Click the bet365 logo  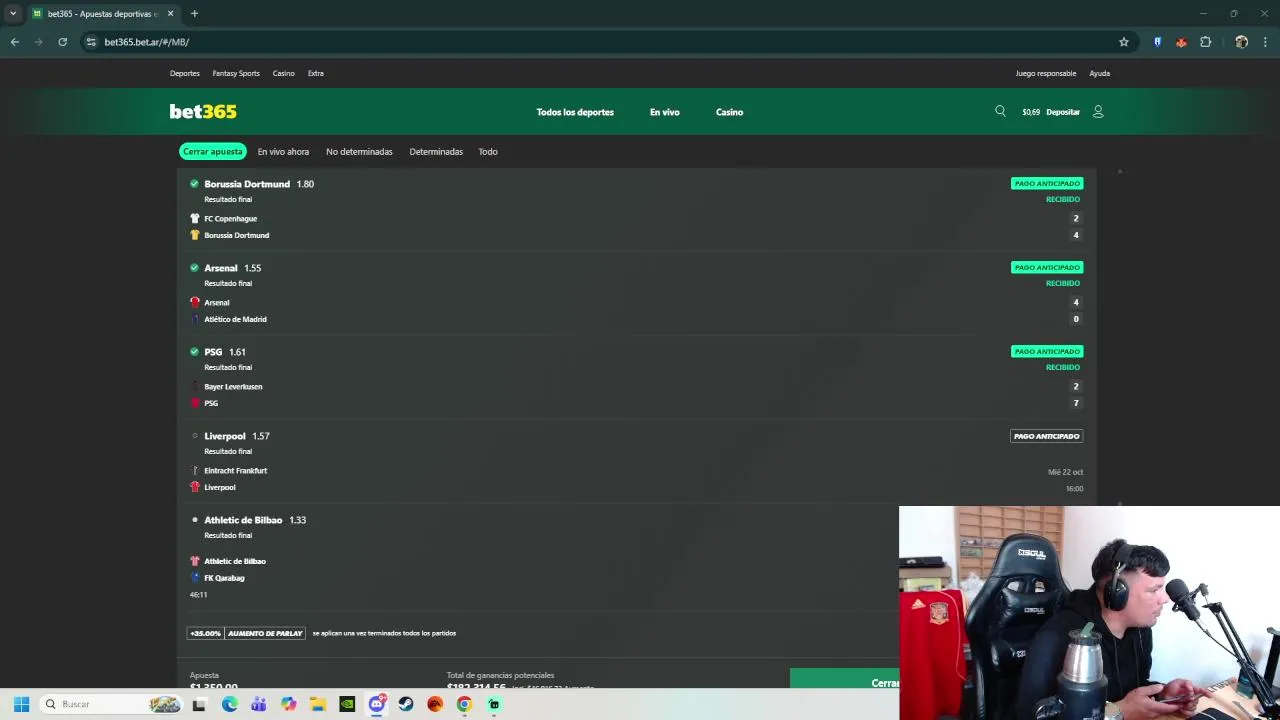(203, 111)
